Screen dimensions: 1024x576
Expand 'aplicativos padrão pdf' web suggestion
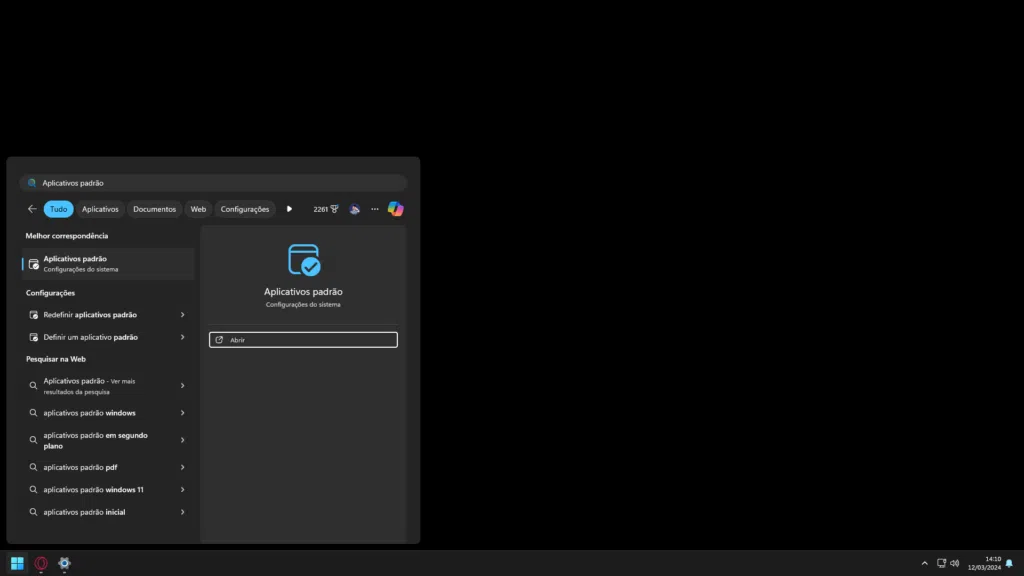tap(183, 467)
